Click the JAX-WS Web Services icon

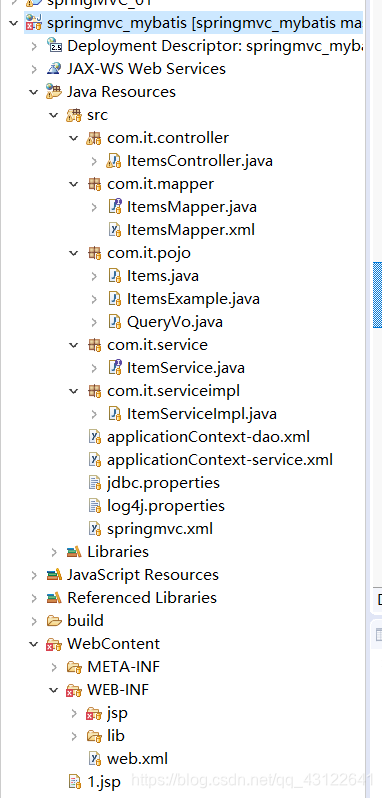pyautogui.click(x=54, y=69)
